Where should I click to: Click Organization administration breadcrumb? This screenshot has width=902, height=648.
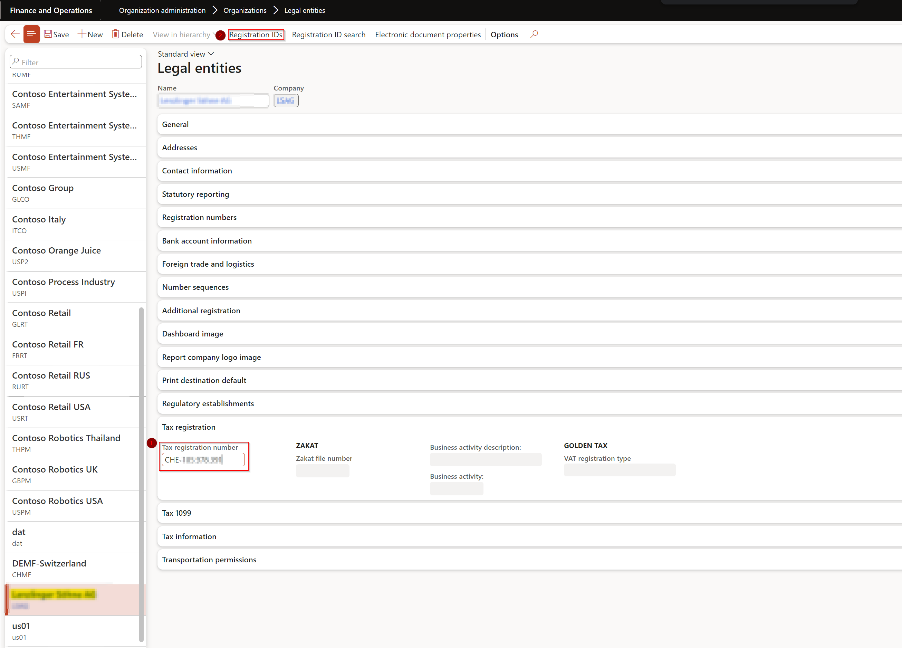click(162, 10)
